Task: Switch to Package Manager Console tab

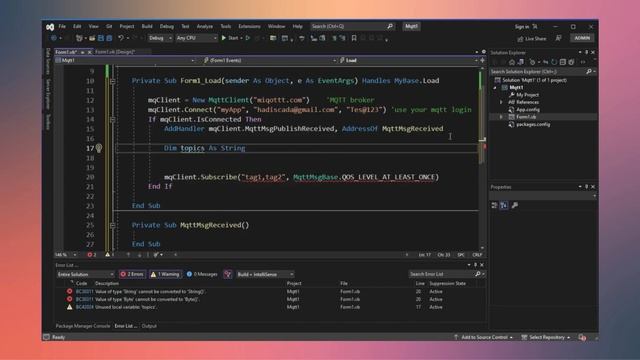Action: 83,326
